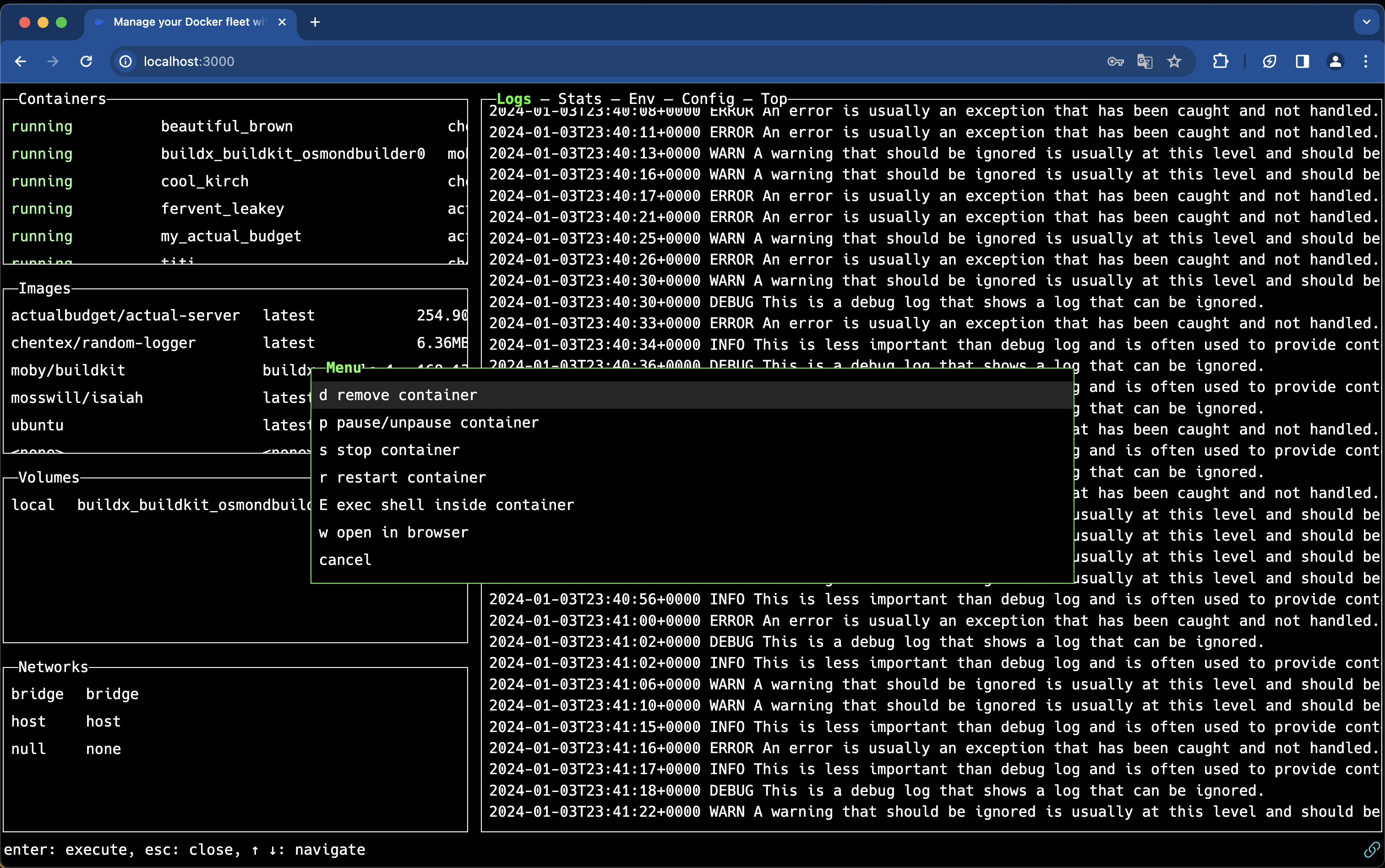View site information for localhost
This screenshot has width=1385, height=868.
126,61
